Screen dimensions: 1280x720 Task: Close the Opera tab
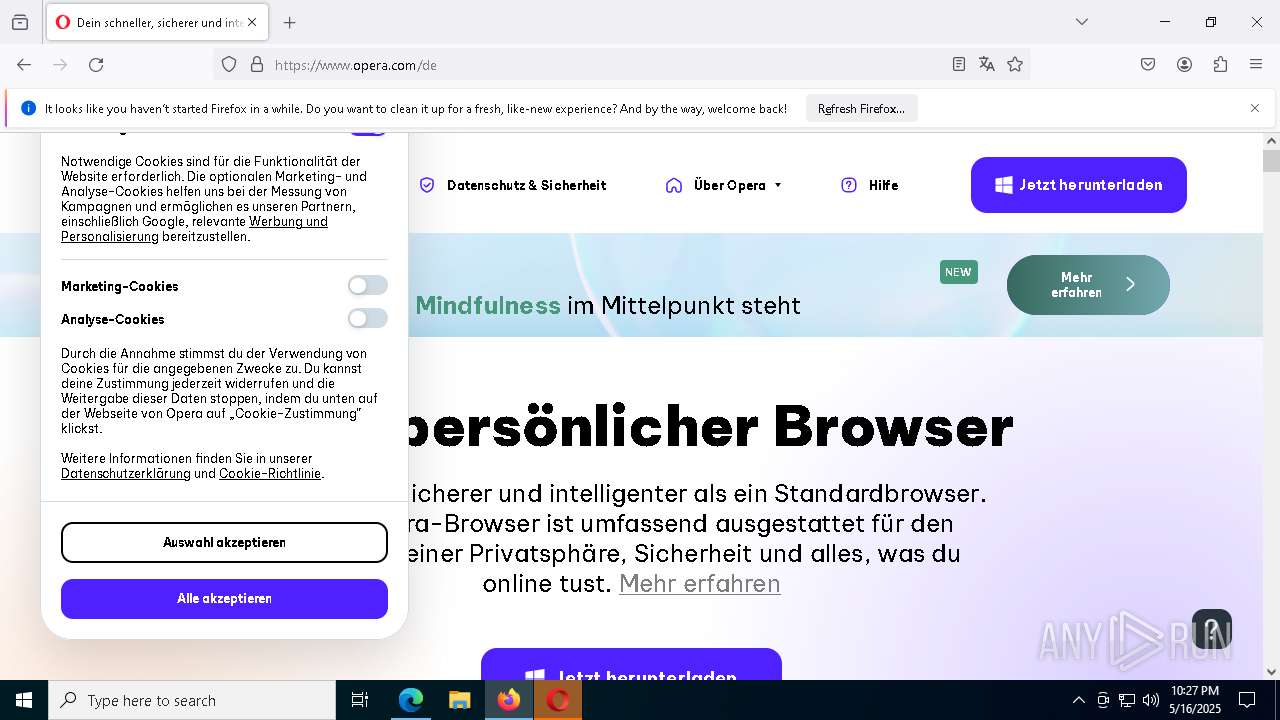252,22
